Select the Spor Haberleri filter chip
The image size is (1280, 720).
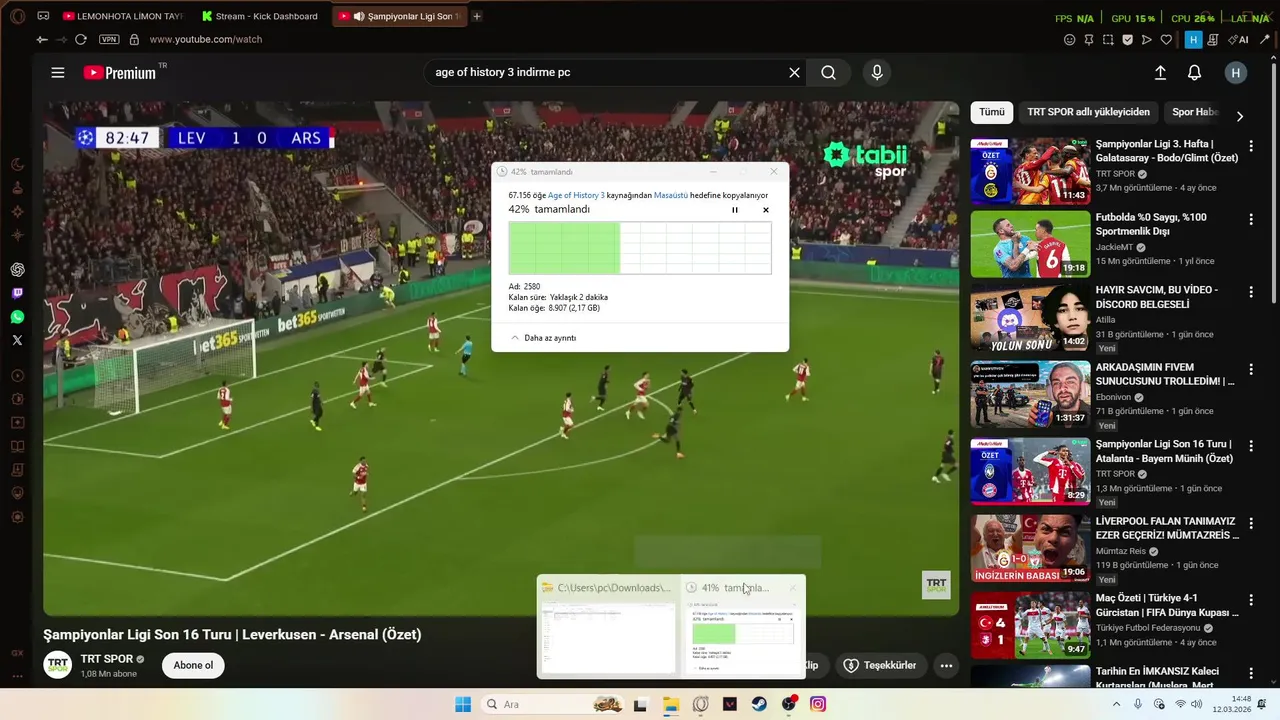[1196, 112]
